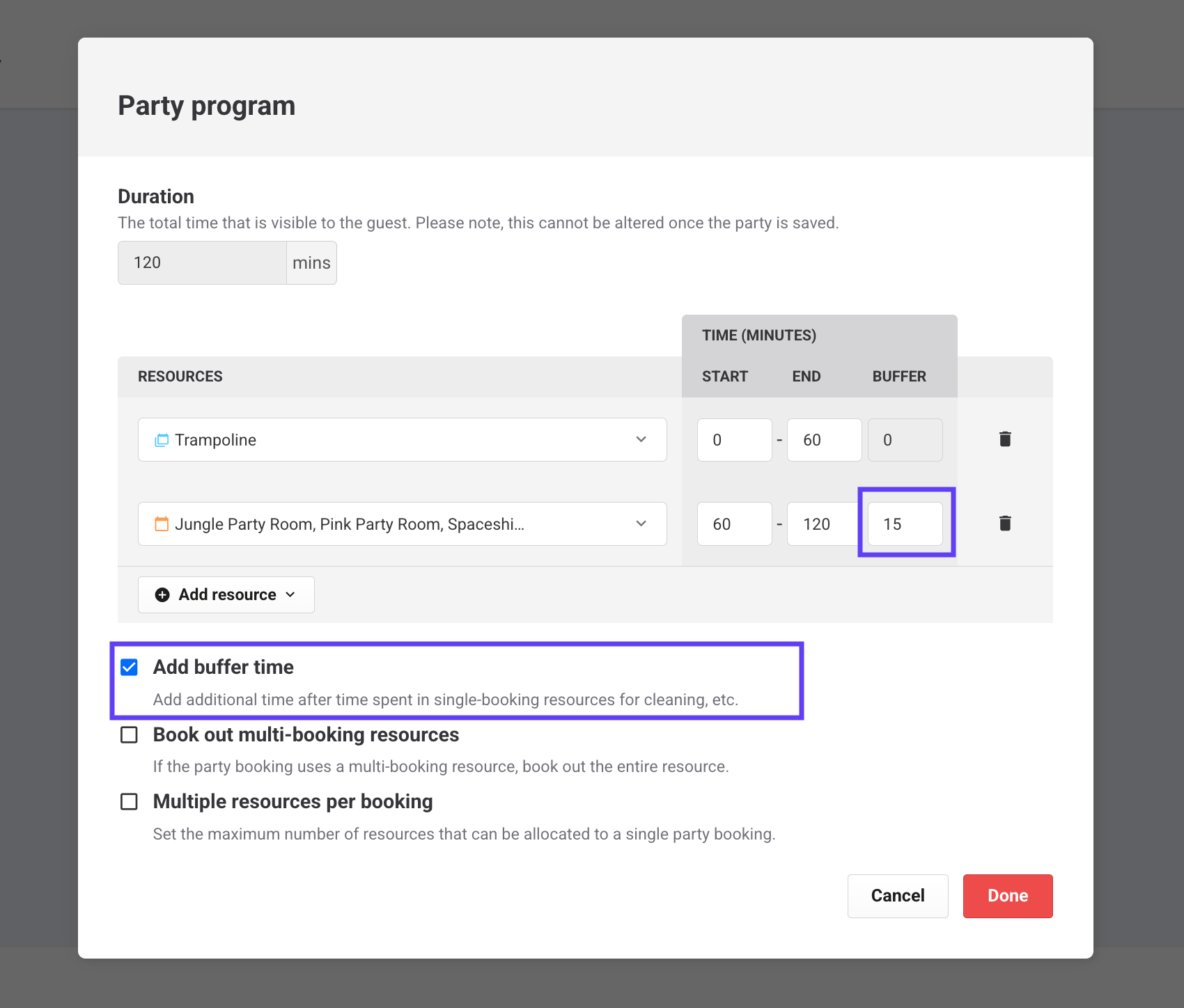
Task: Click the orange calendar icon beside Jungle Party Room
Action: point(162,524)
